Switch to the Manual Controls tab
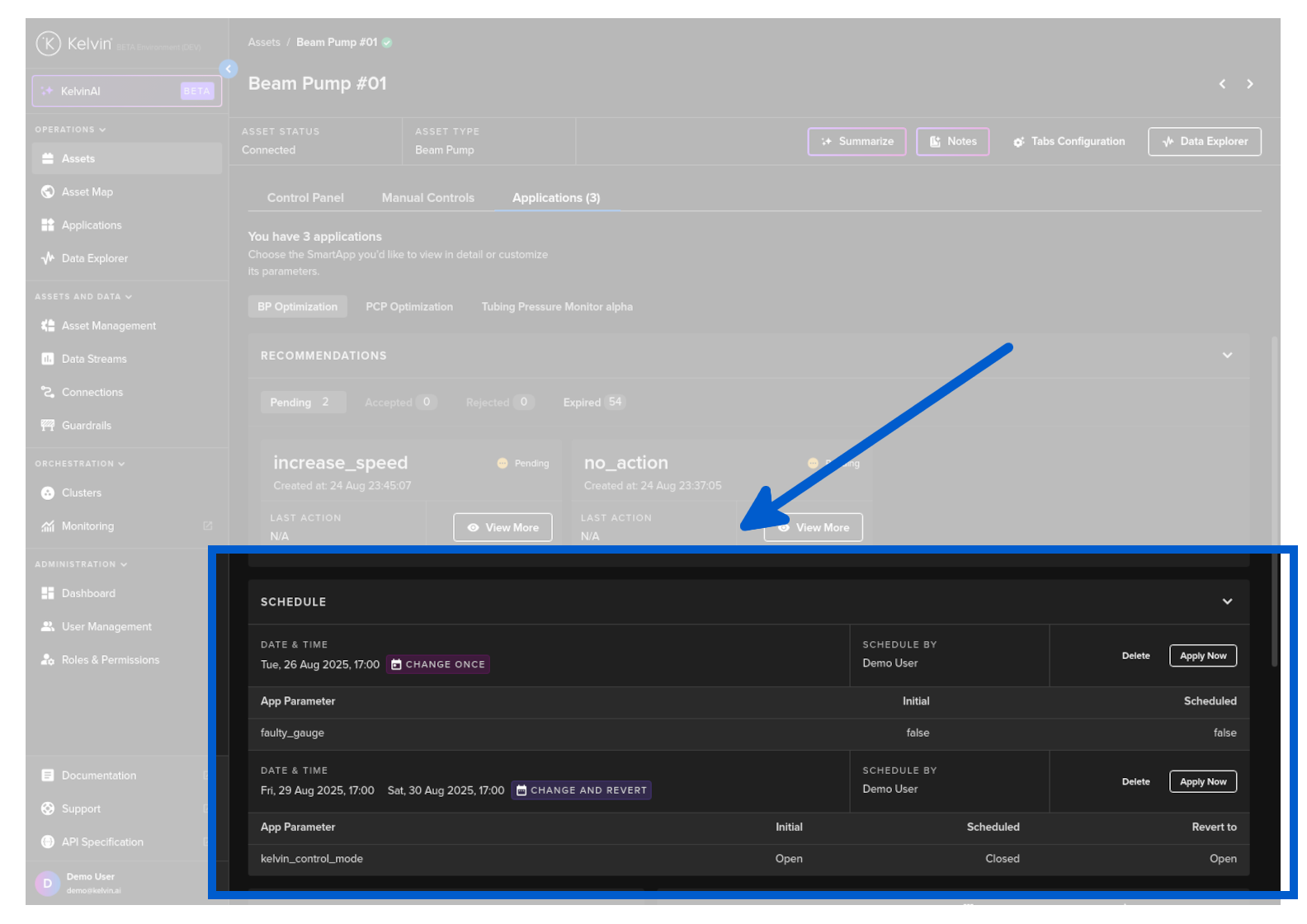 point(428,198)
